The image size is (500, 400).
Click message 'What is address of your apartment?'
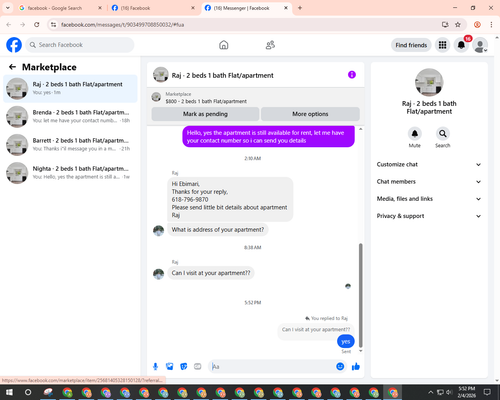[x=218, y=230]
